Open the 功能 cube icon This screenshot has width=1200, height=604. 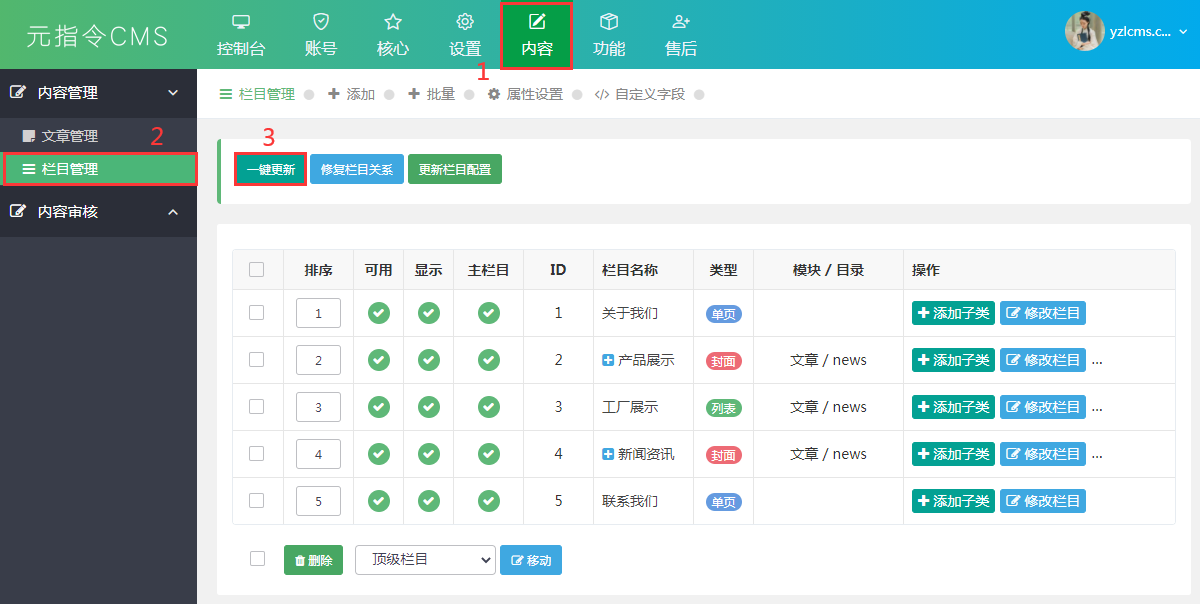609,21
